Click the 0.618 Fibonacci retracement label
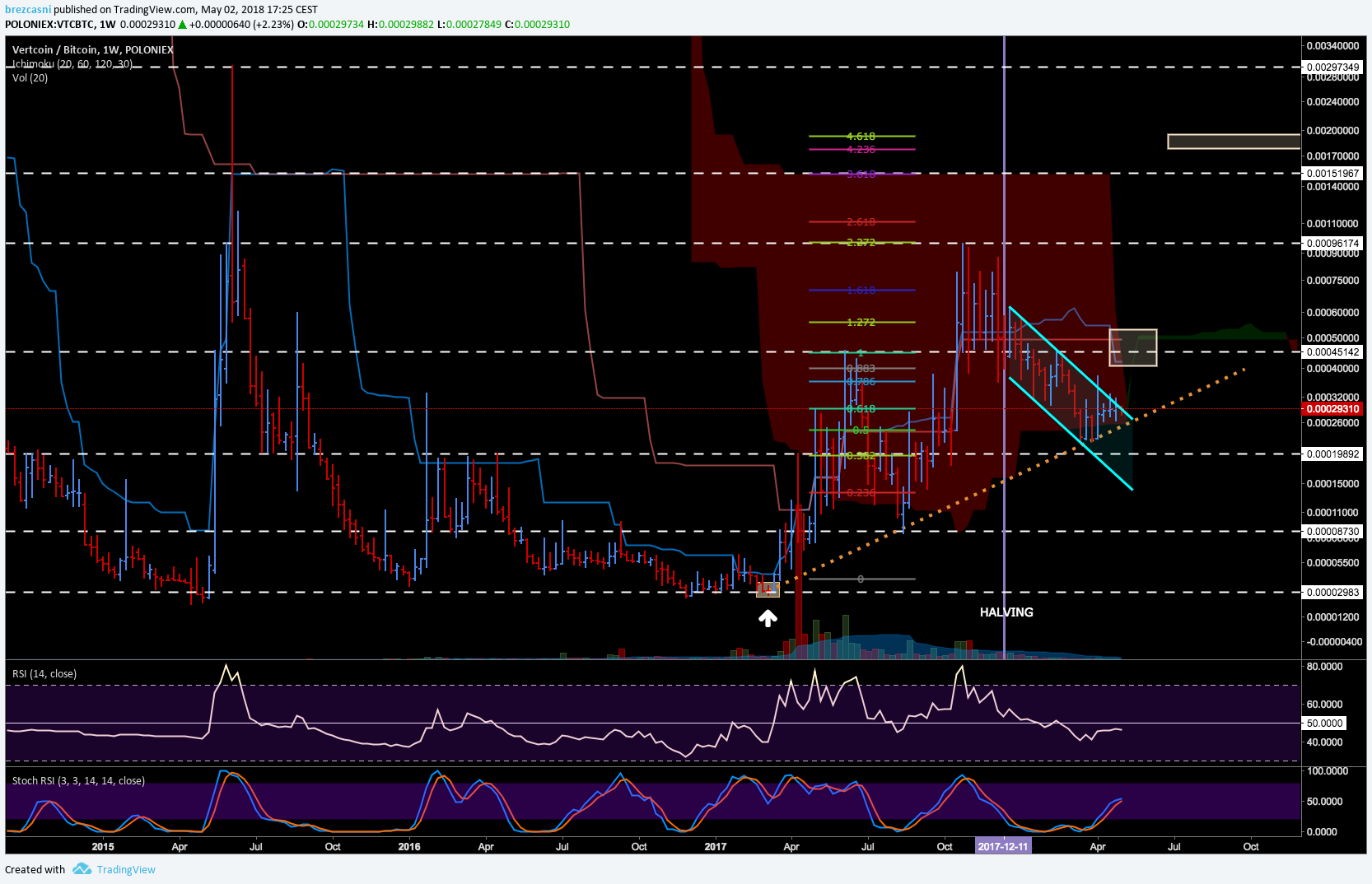Screen dimensions: 1372x884 coord(861,409)
